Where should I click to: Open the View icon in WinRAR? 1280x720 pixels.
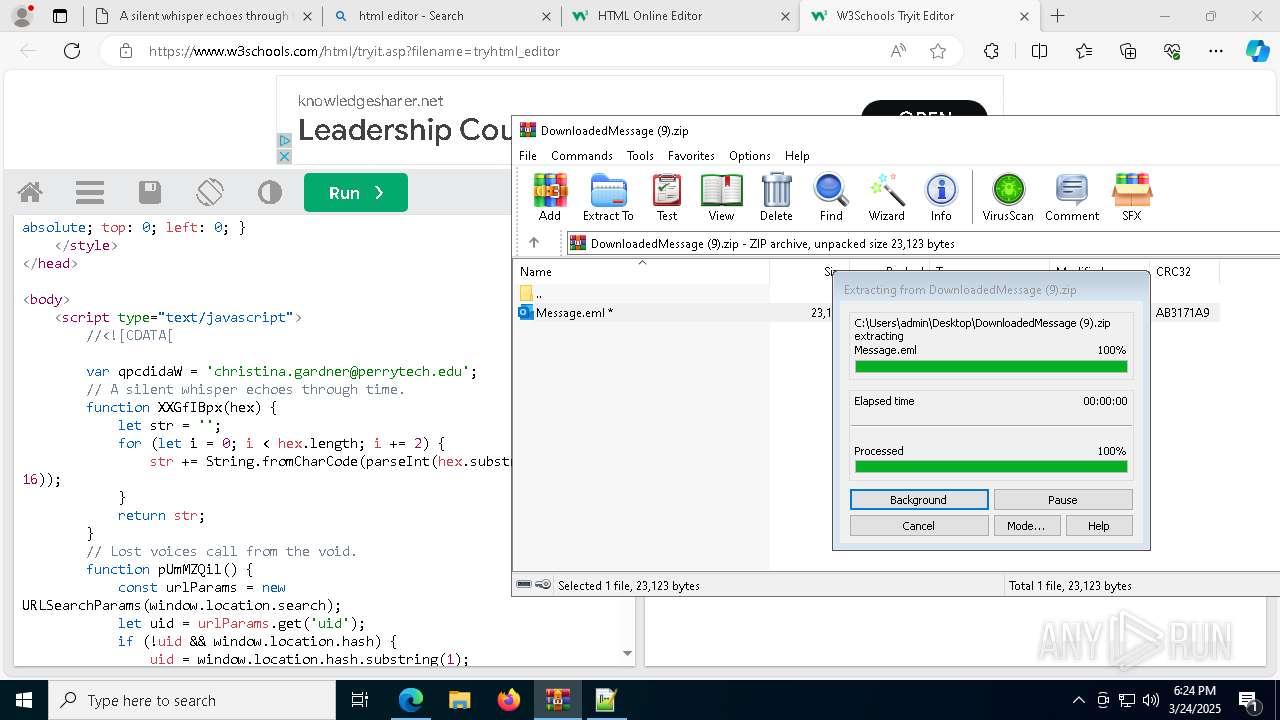721,197
